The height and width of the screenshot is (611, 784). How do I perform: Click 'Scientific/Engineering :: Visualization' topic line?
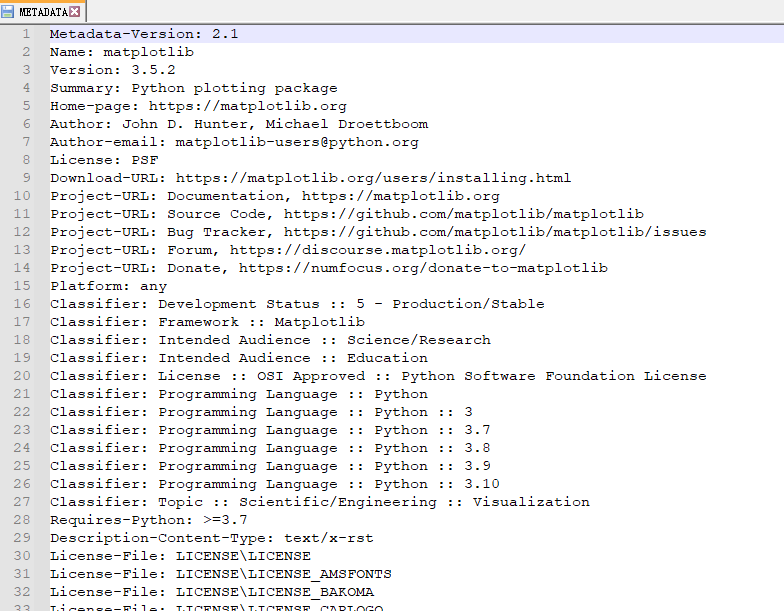(x=320, y=502)
